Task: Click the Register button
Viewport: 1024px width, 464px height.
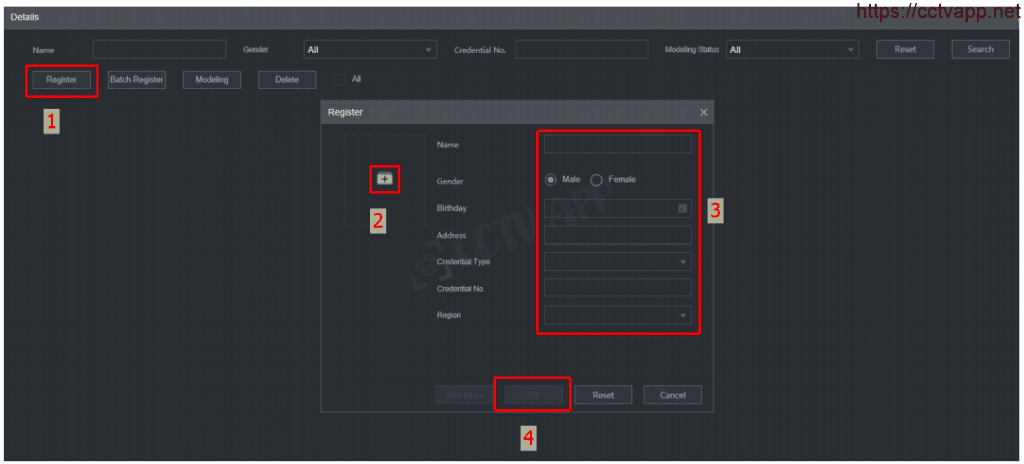Action: tap(62, 80)
